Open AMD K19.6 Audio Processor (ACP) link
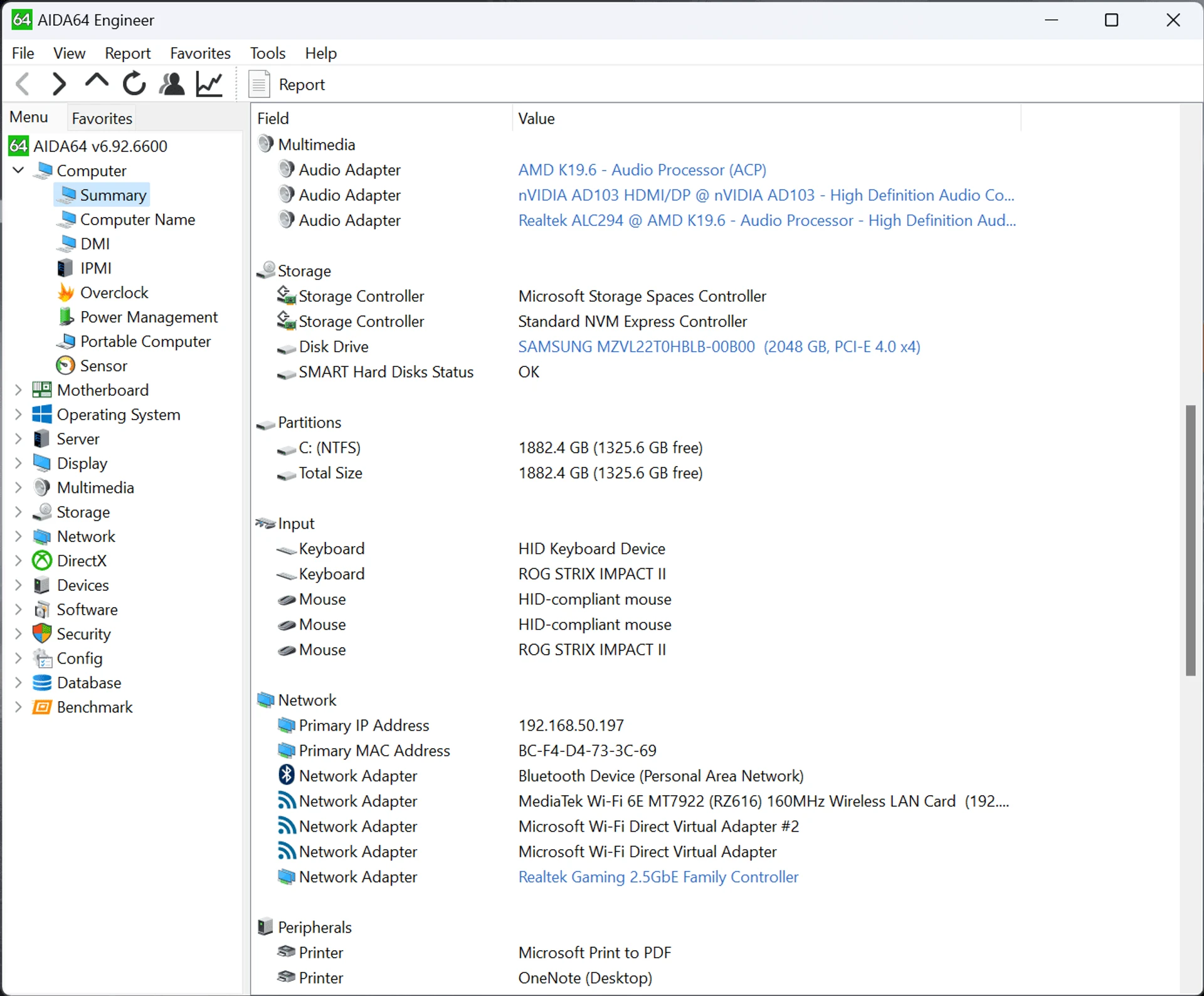 pos(642,170)
